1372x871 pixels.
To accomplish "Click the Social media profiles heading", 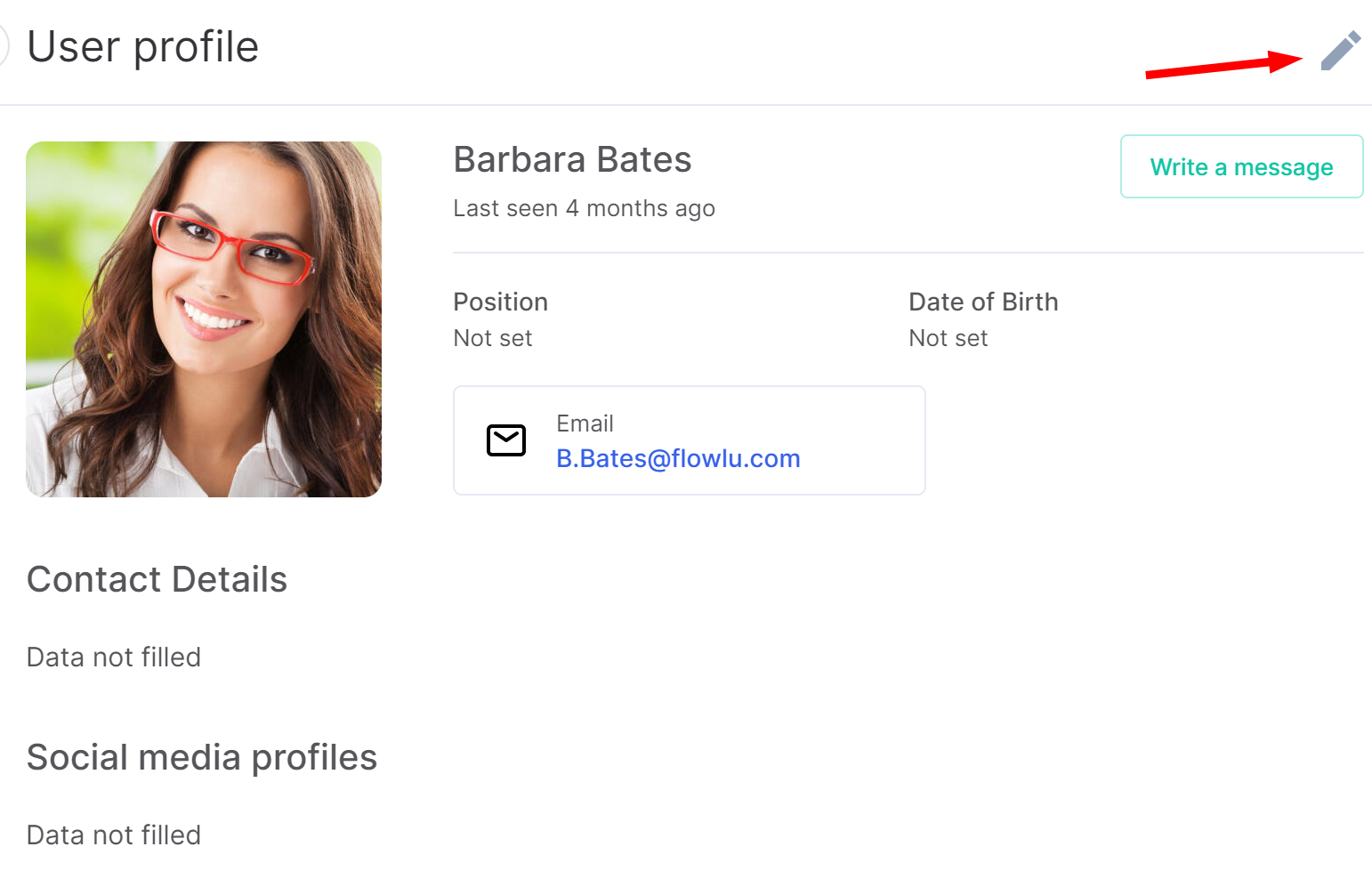I will pos(202,758).
